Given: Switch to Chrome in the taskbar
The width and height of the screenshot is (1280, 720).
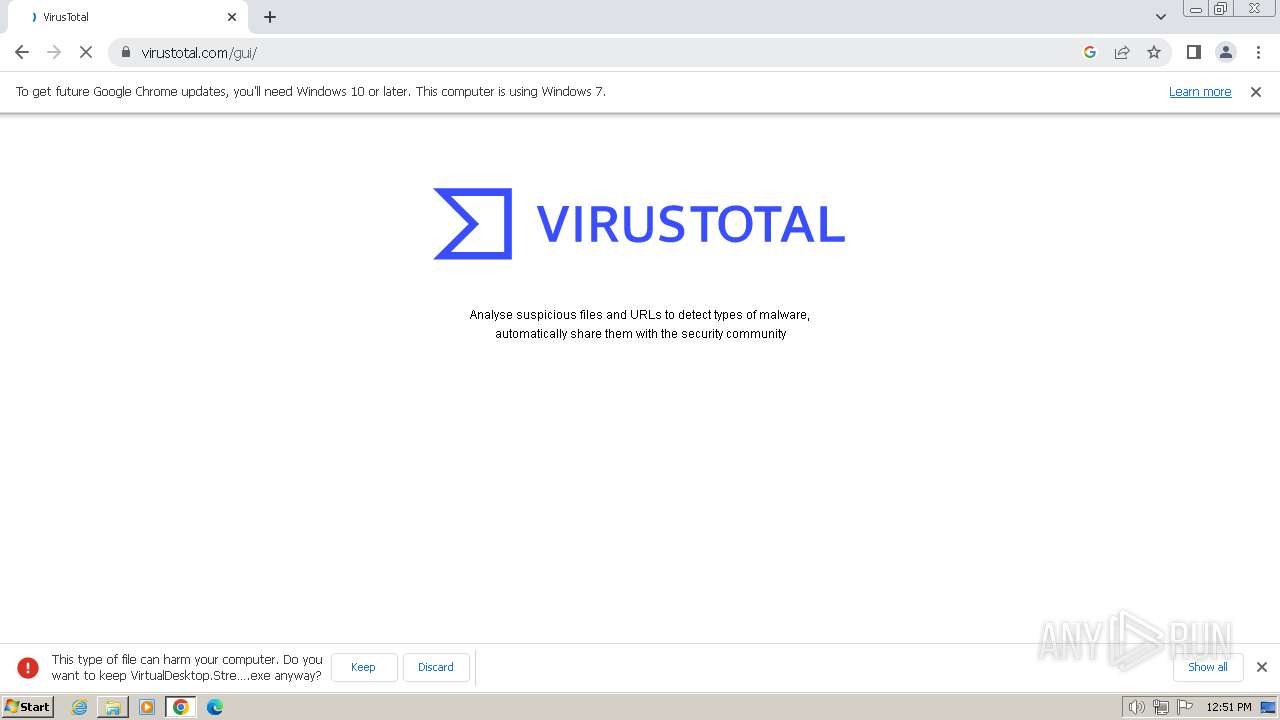Looking at the screenshot, I should pyautogui.click(x=181, y=707).
